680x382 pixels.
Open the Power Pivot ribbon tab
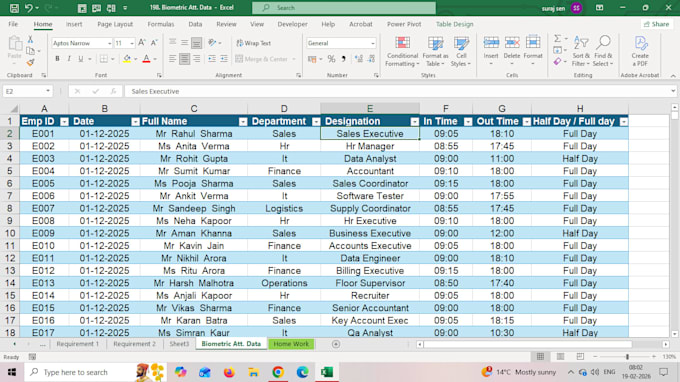[x=404, y=24]
